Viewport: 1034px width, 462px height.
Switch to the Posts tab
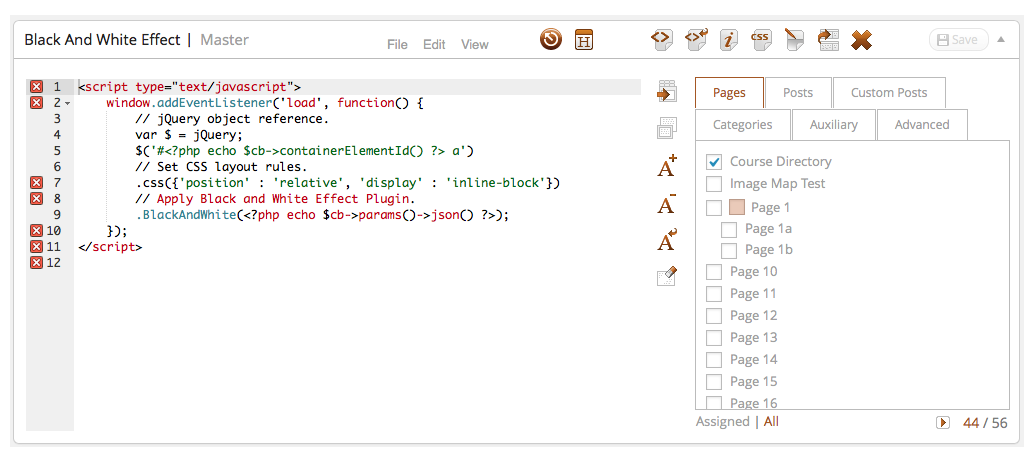[x=798, y=92]
